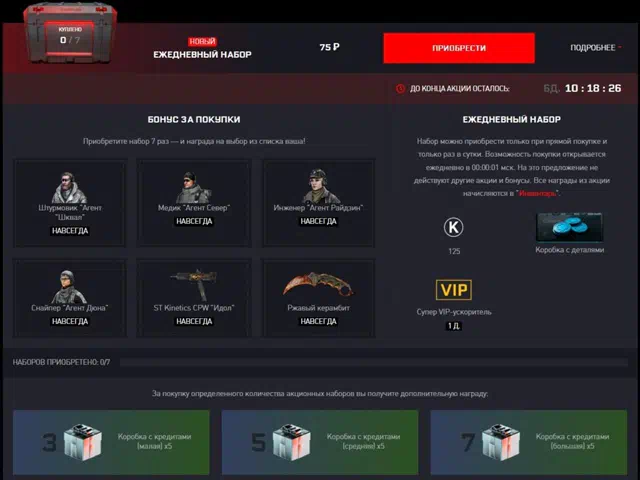Click the Наборов приобретено progress bar

373,362
